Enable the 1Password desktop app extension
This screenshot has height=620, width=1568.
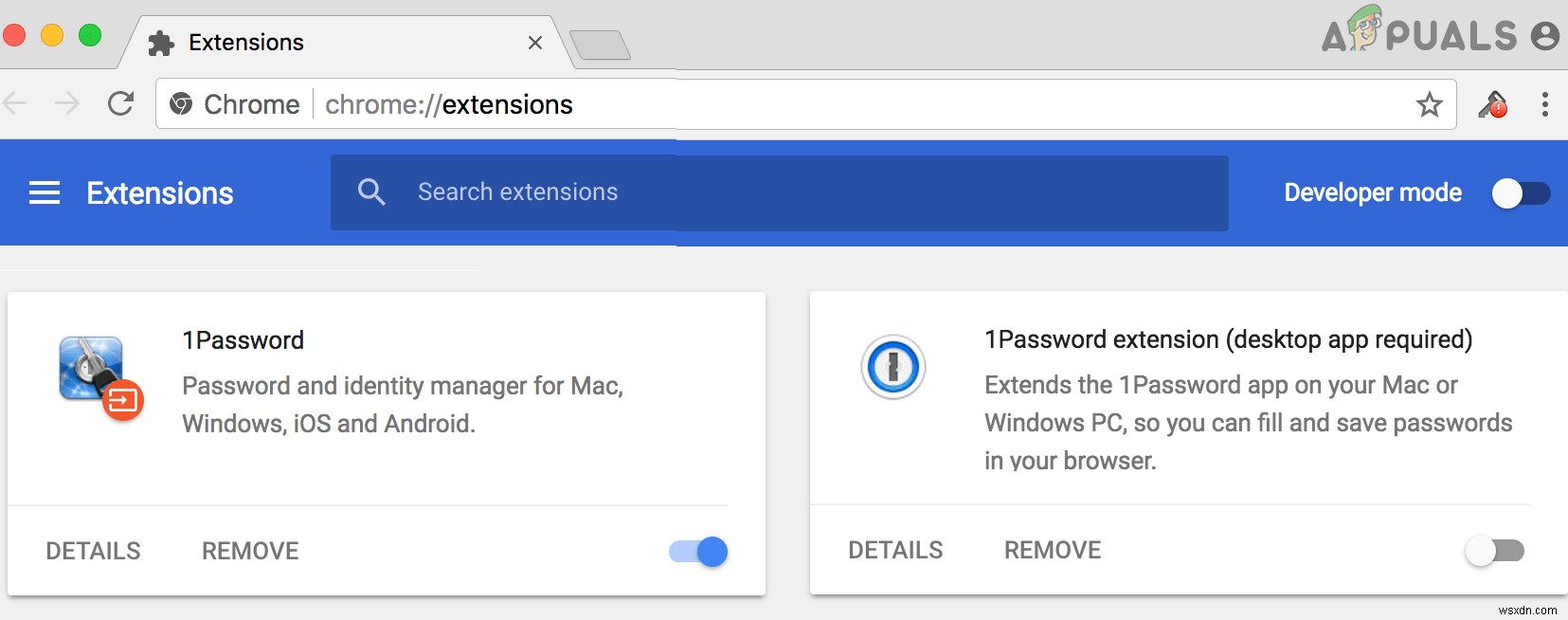click(x=1497, y=550)
